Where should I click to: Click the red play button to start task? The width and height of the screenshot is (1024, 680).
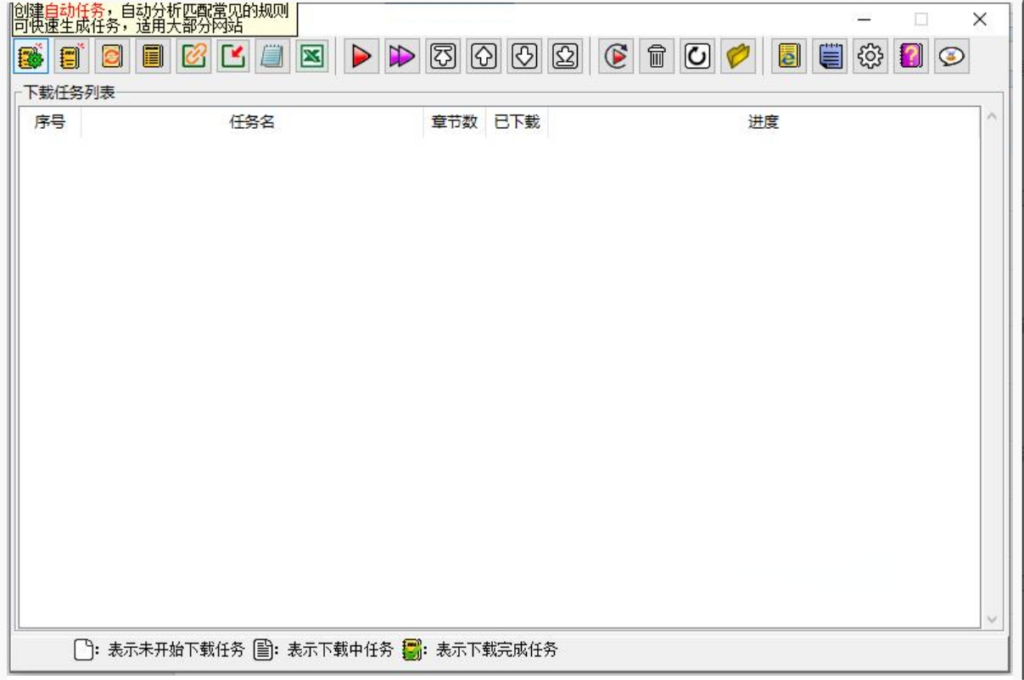pyautogui.click(x=361, y=57)
